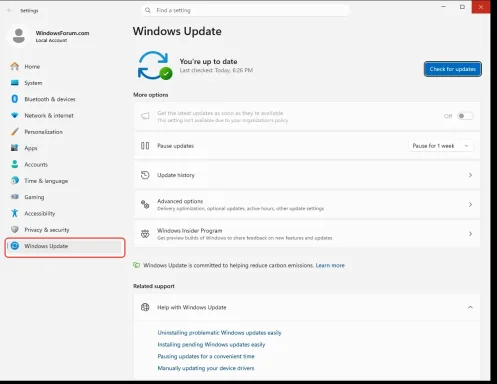Open Pausing updates for a convenient time
The image size is (497, 384).
pyautogui.click(x=206, y=356)
